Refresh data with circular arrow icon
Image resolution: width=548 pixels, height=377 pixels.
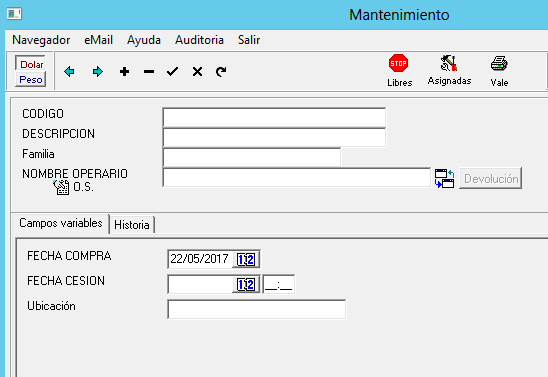[x=221, y=72]
